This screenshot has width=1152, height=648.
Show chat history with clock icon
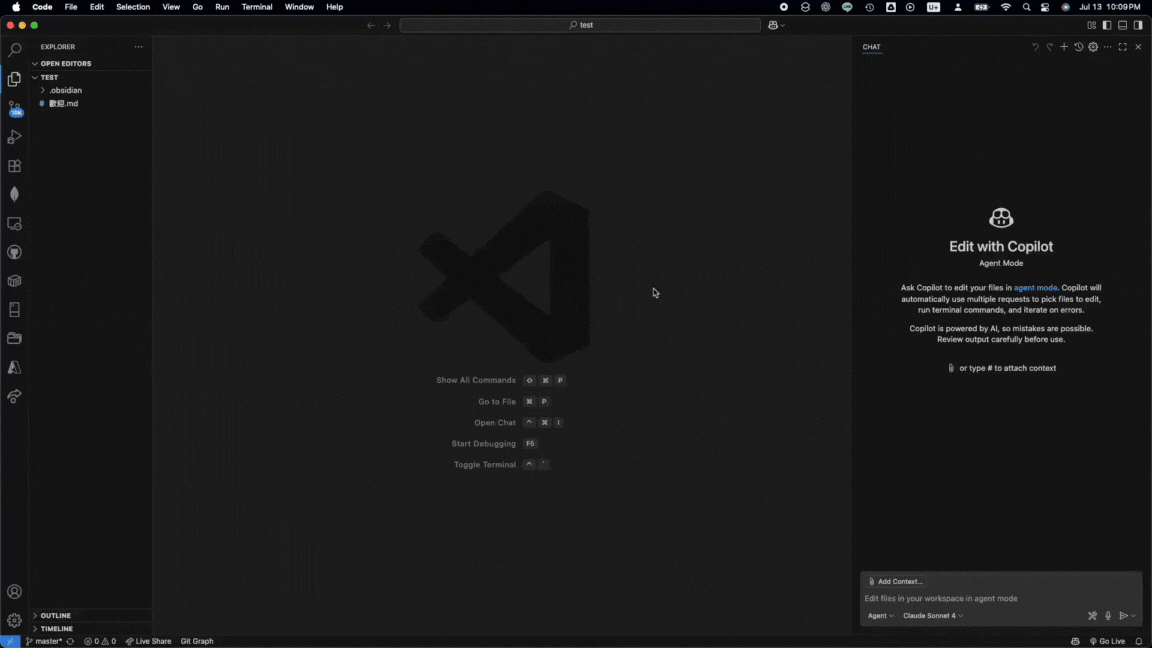(1079, 47)
